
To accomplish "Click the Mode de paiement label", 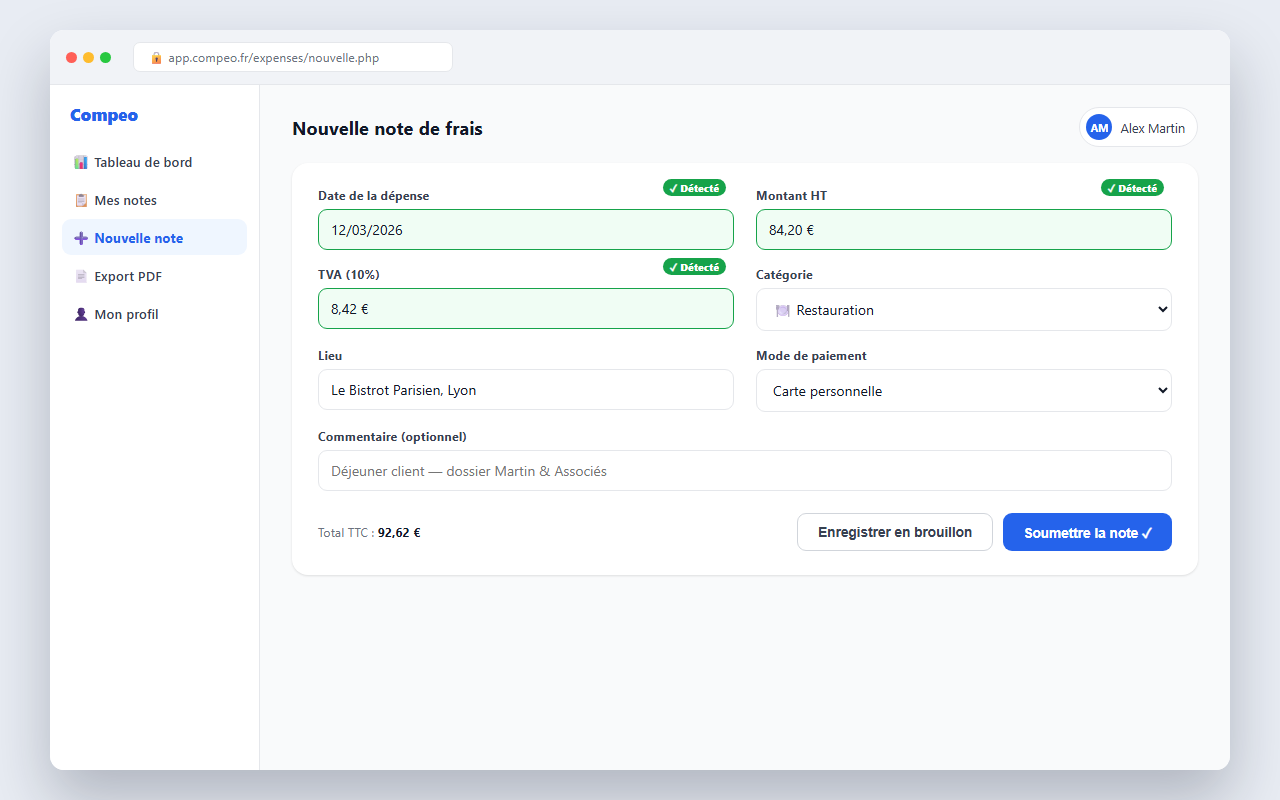I will 811,356.
